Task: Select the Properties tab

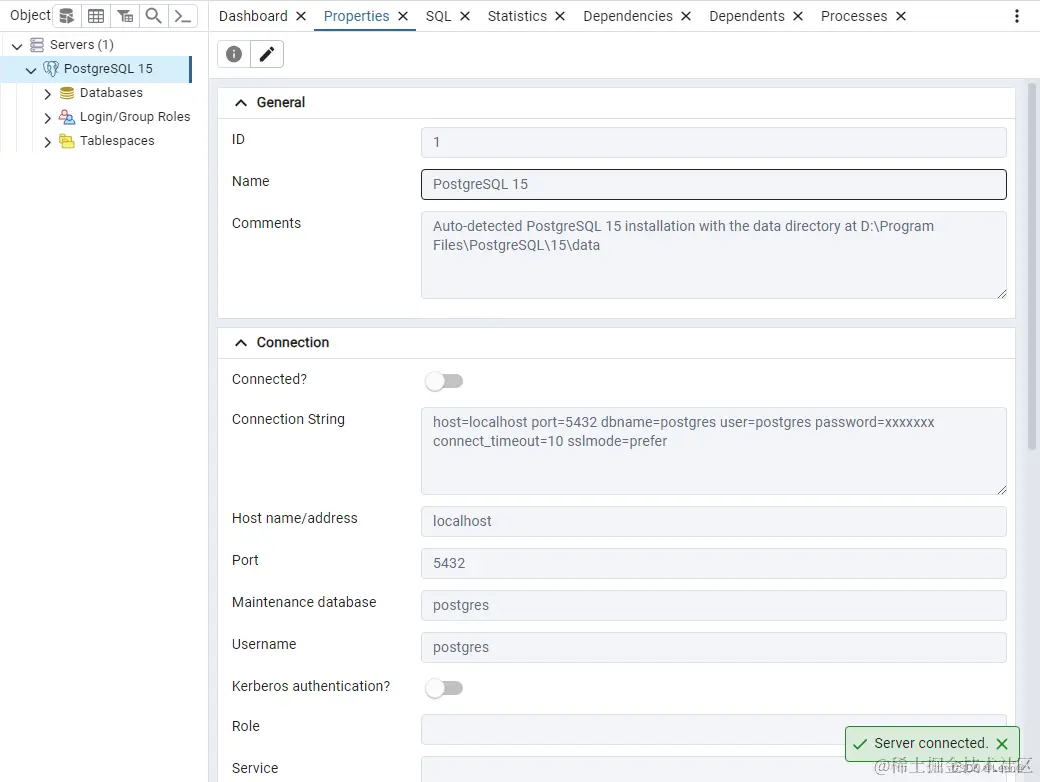Action: [356, 16]
